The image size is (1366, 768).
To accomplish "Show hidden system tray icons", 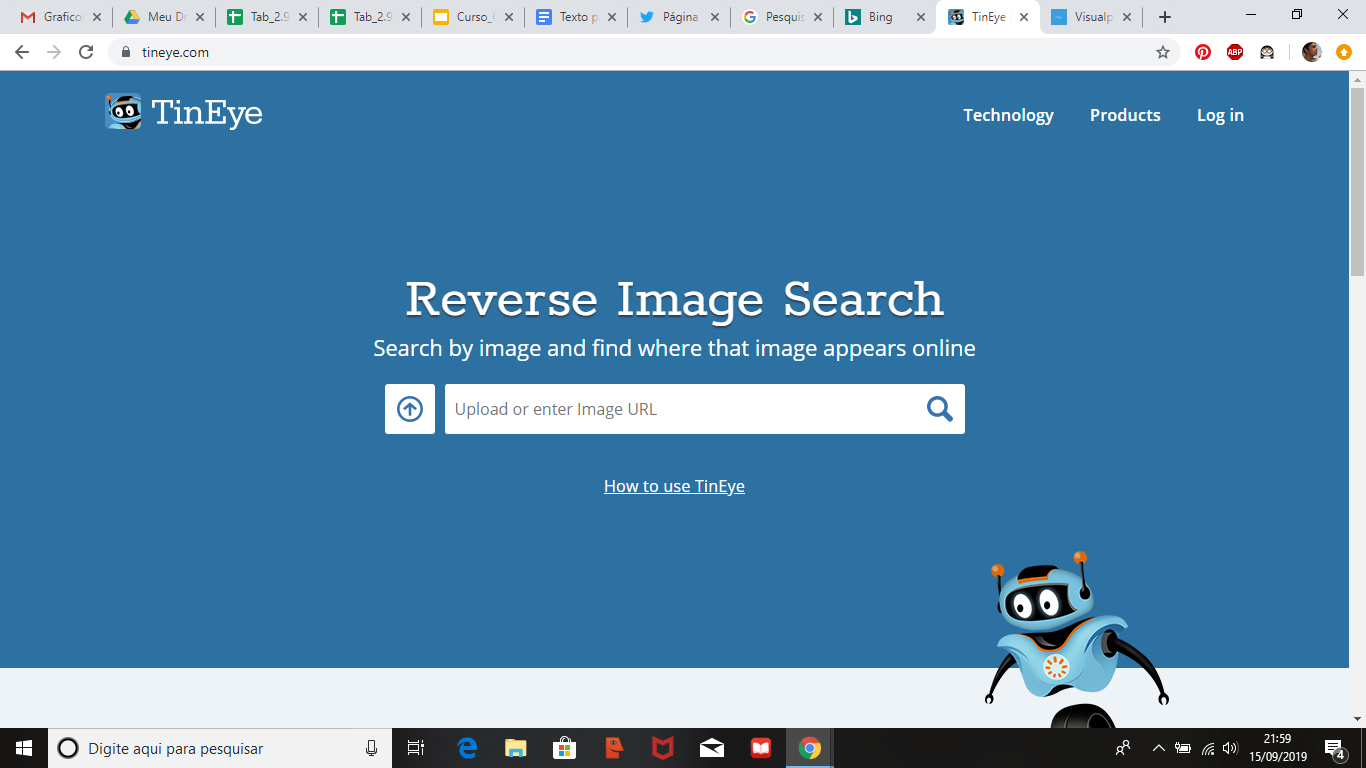I will coord(1159,748).
